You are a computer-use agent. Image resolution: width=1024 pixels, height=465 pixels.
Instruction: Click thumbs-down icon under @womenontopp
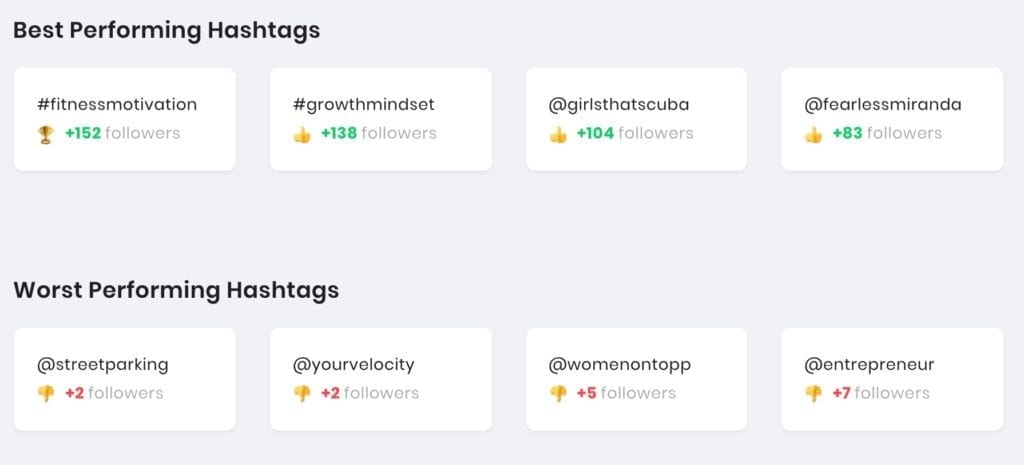coord(558,394)
